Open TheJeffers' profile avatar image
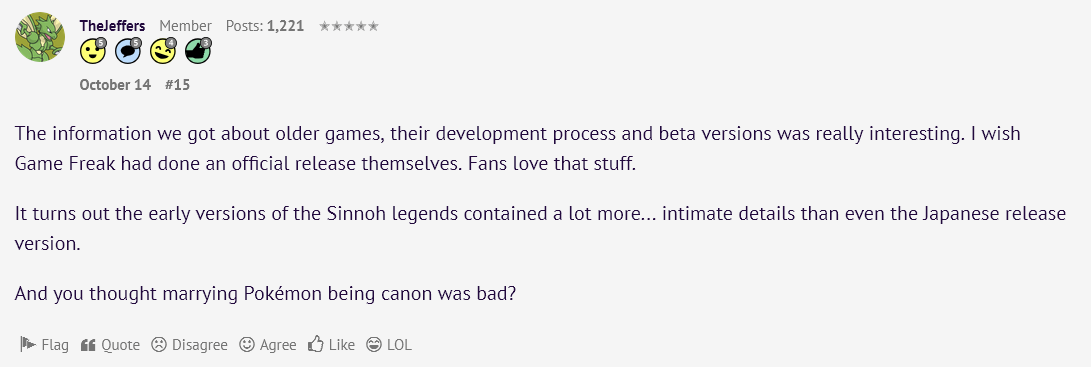The width and height of the screenshot is (1091, 367). coord(40,37)
